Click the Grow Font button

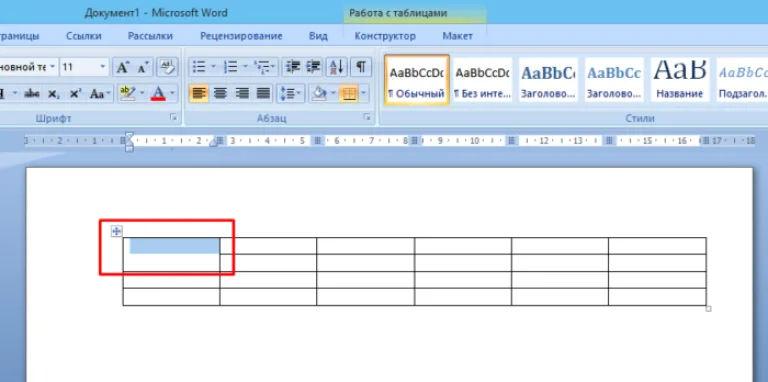[122, 67]
